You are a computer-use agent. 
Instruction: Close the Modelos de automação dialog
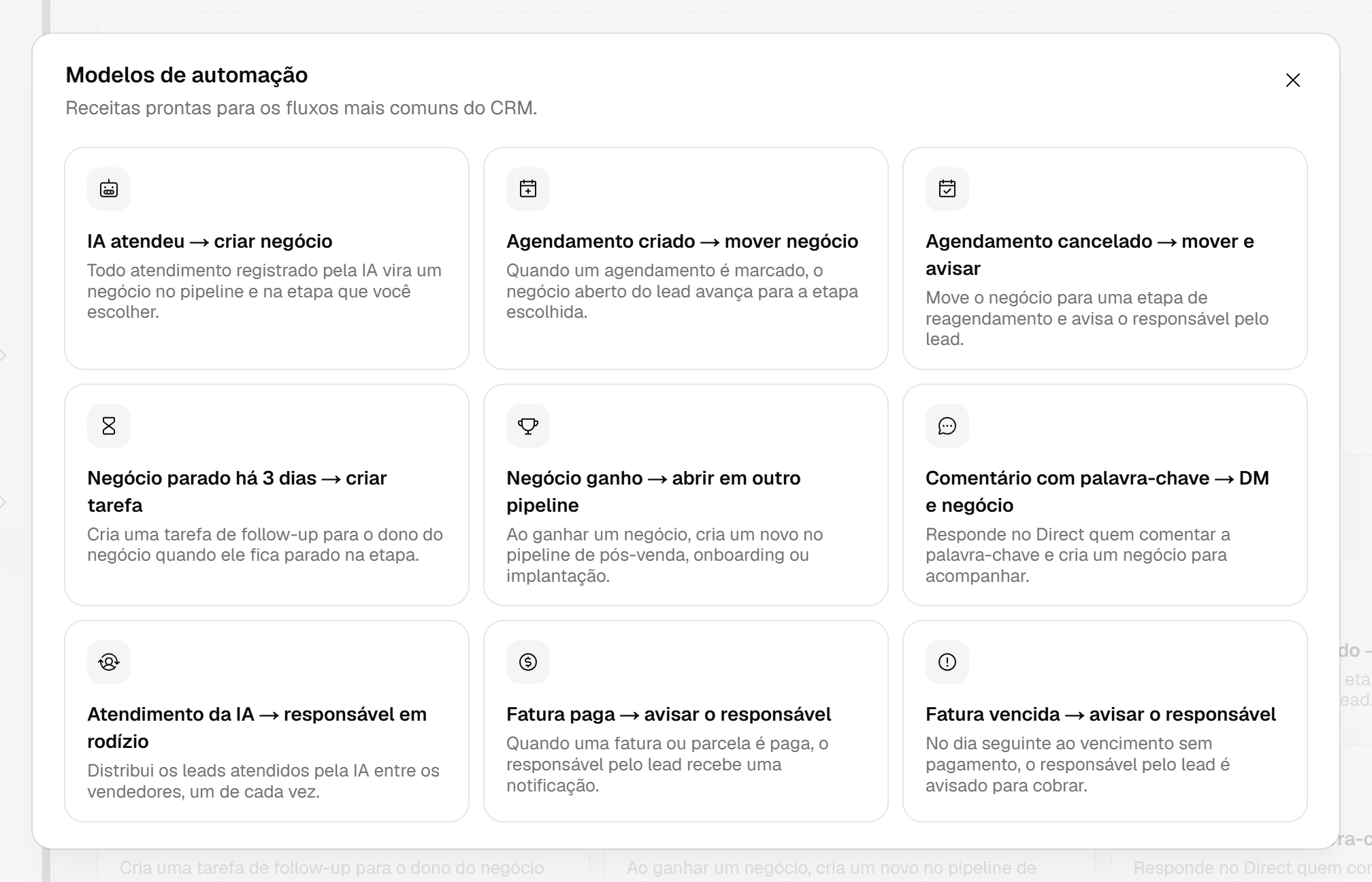pyautogui.click(x=1293, y=80)
